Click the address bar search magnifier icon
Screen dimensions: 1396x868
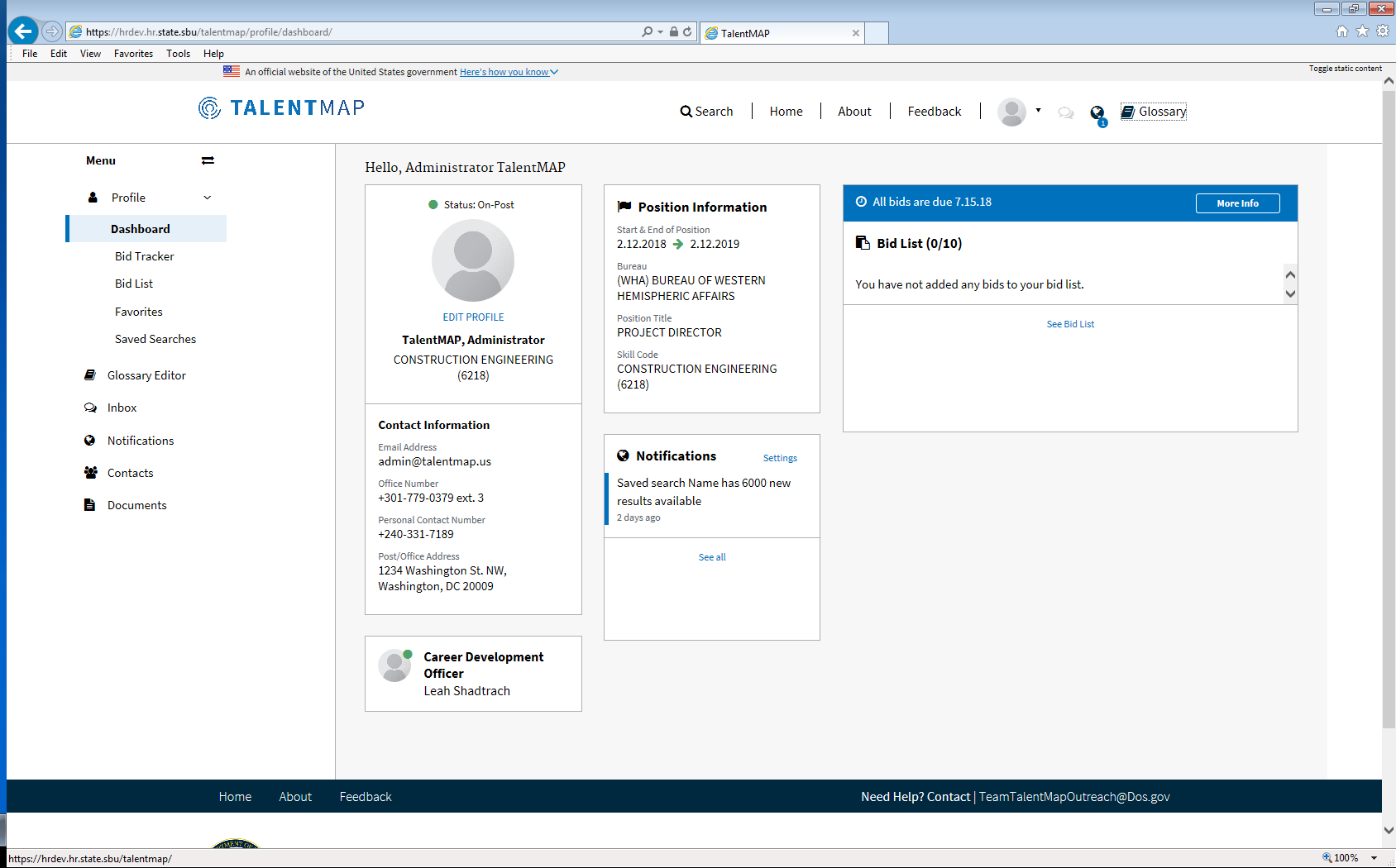[x=647, y=31]
